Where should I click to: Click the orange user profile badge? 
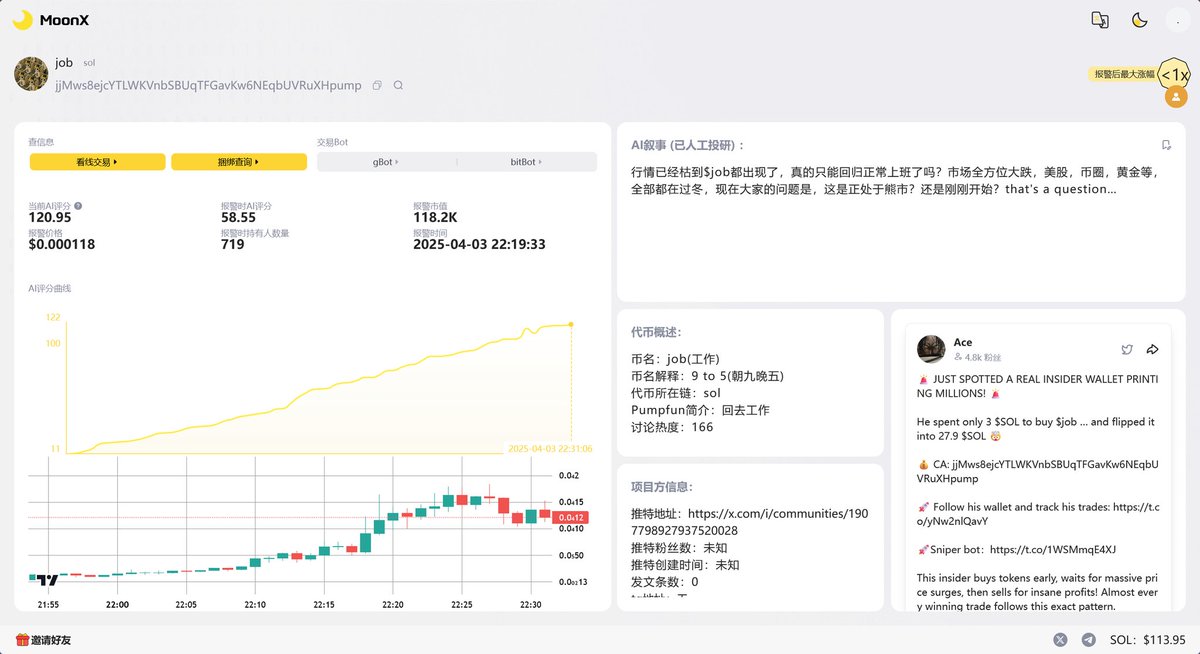coord(1177,97)
